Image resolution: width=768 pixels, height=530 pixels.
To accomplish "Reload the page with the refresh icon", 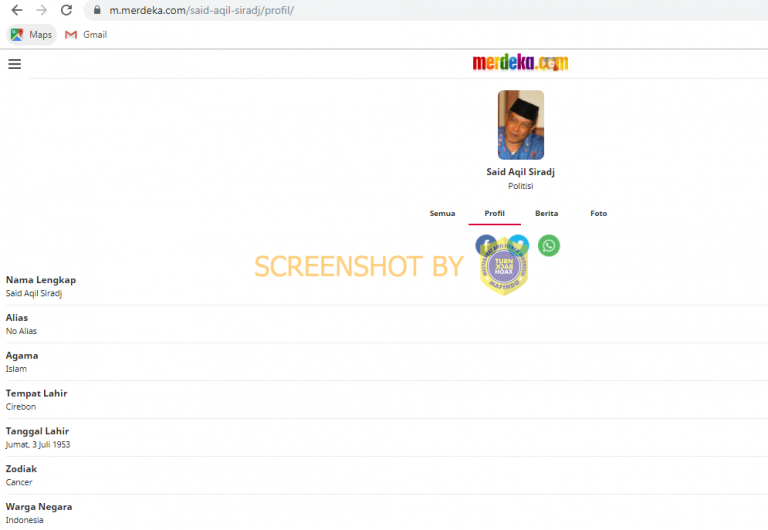I will [67, 10].
